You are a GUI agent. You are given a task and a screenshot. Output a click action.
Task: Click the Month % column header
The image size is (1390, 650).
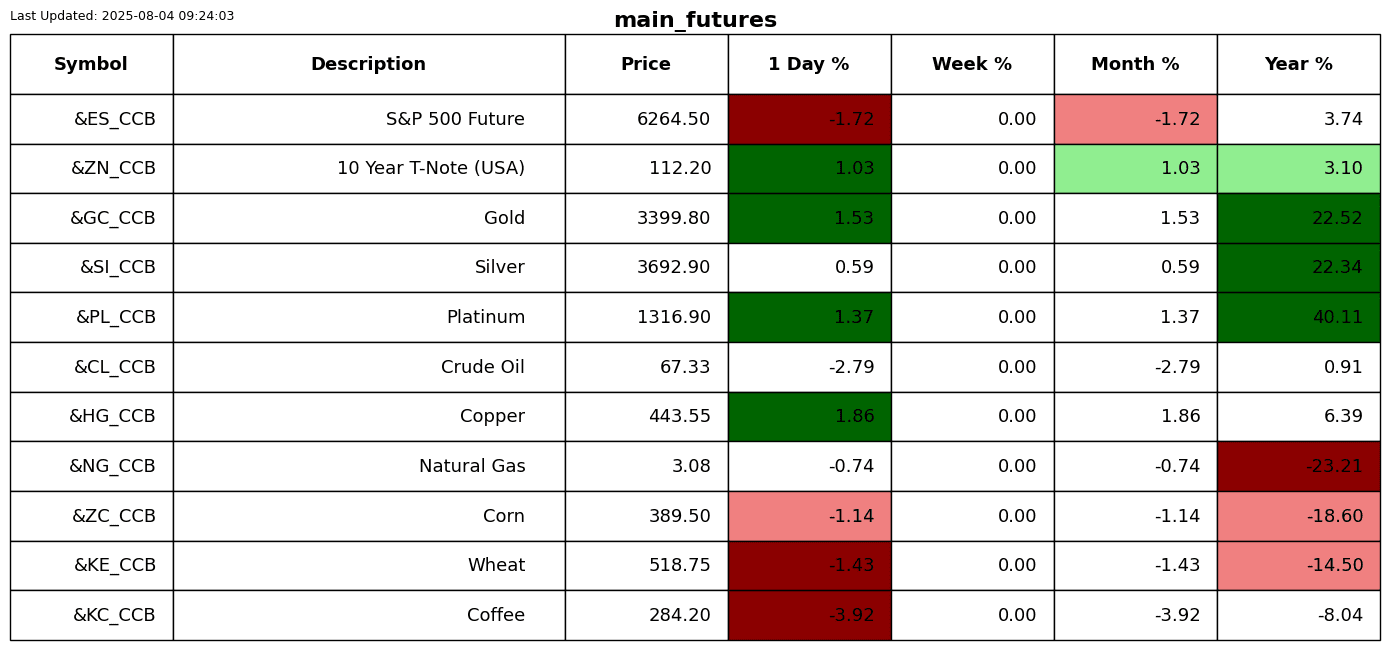coord(1135,65)
